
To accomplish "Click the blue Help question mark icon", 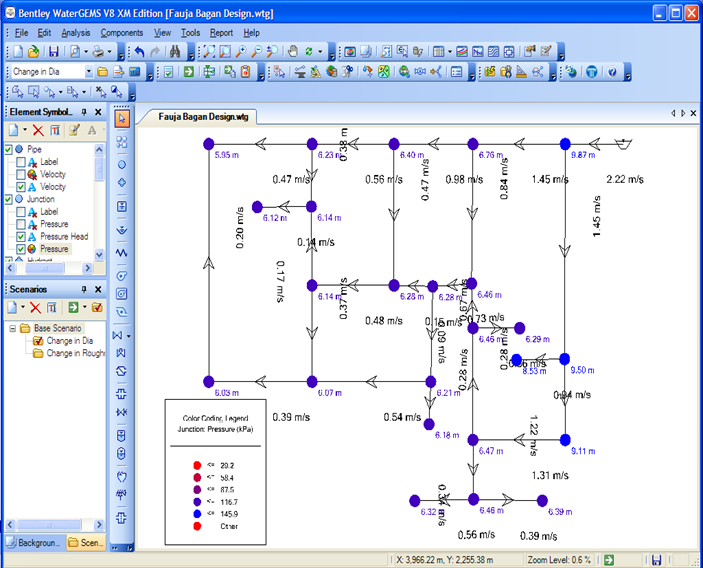I will coord(612,72).
